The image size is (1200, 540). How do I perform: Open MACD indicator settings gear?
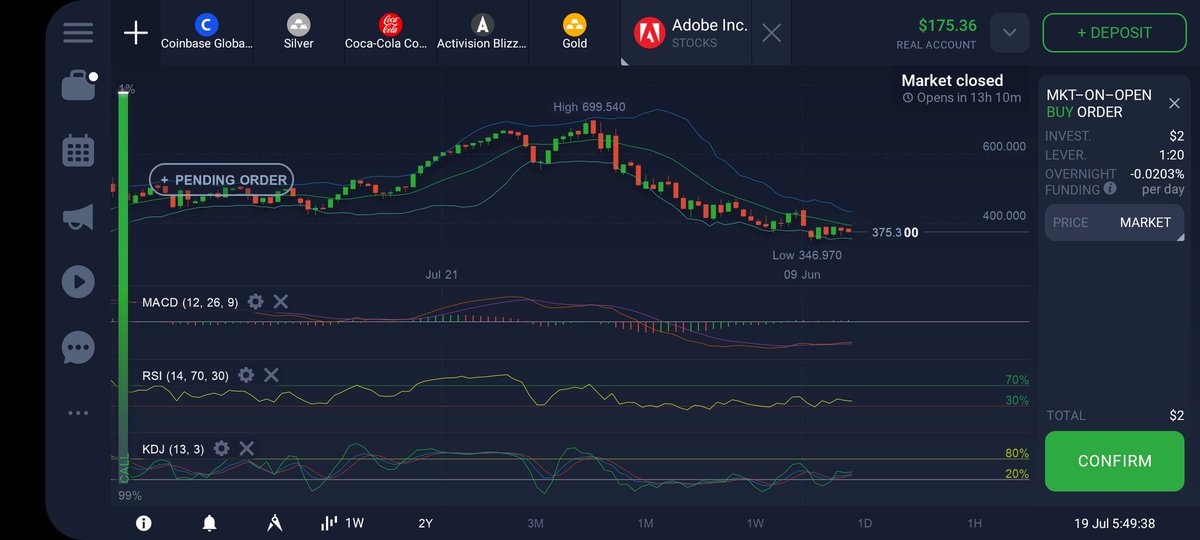pyautogui.click(x=255, y=301)
